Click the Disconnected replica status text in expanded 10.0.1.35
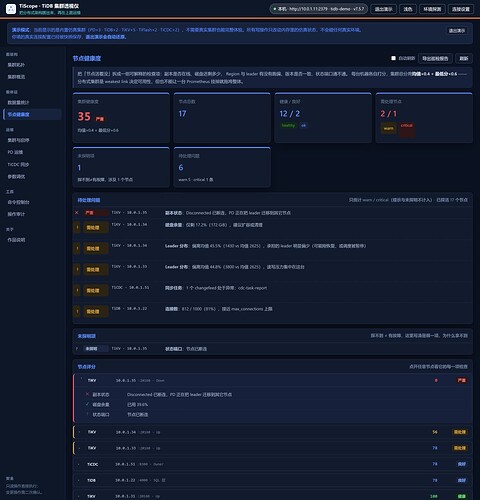 pos(179,394)
